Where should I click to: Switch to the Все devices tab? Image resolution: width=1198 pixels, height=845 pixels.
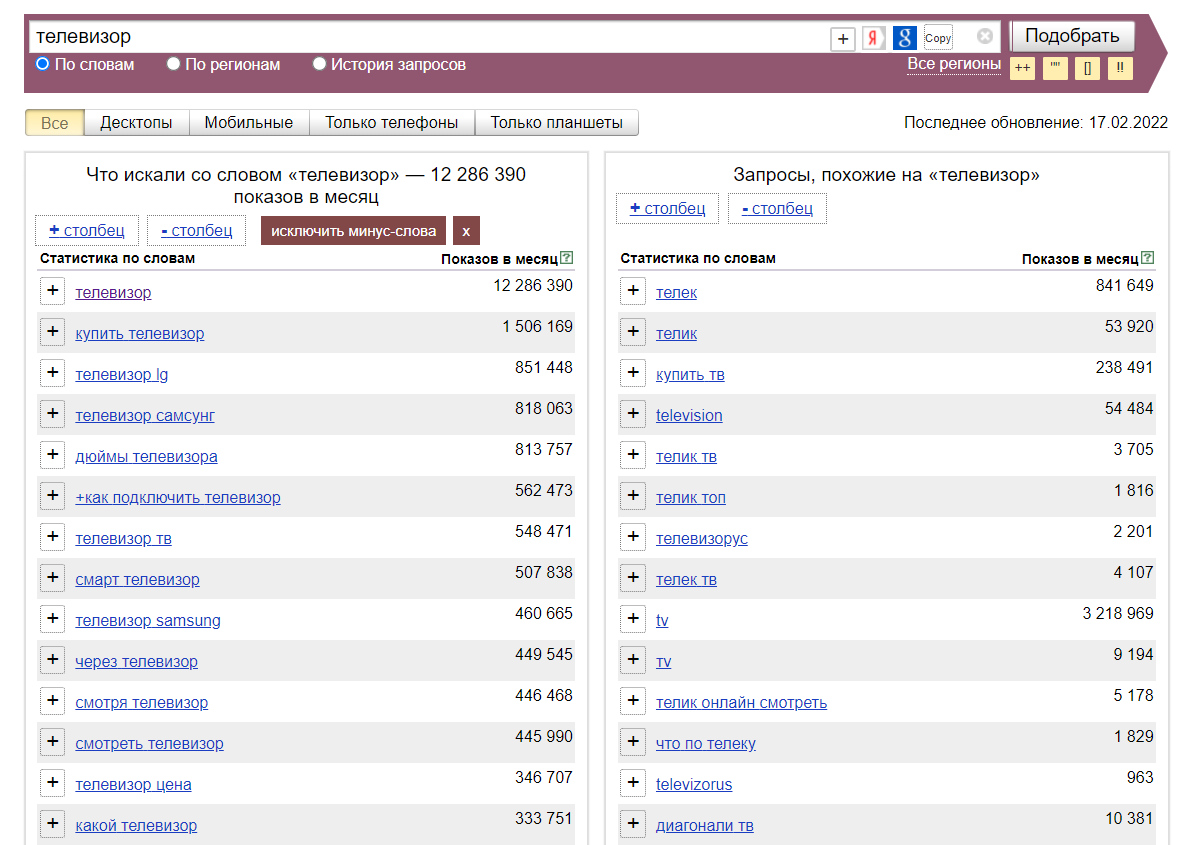54,122
